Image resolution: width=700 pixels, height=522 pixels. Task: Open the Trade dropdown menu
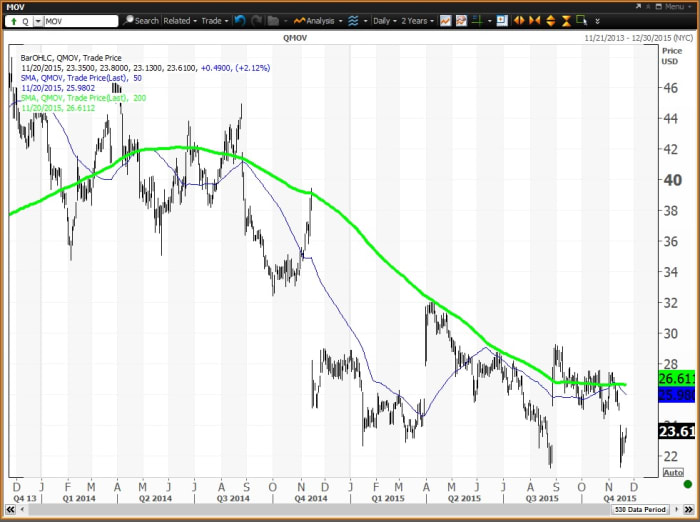214,20
